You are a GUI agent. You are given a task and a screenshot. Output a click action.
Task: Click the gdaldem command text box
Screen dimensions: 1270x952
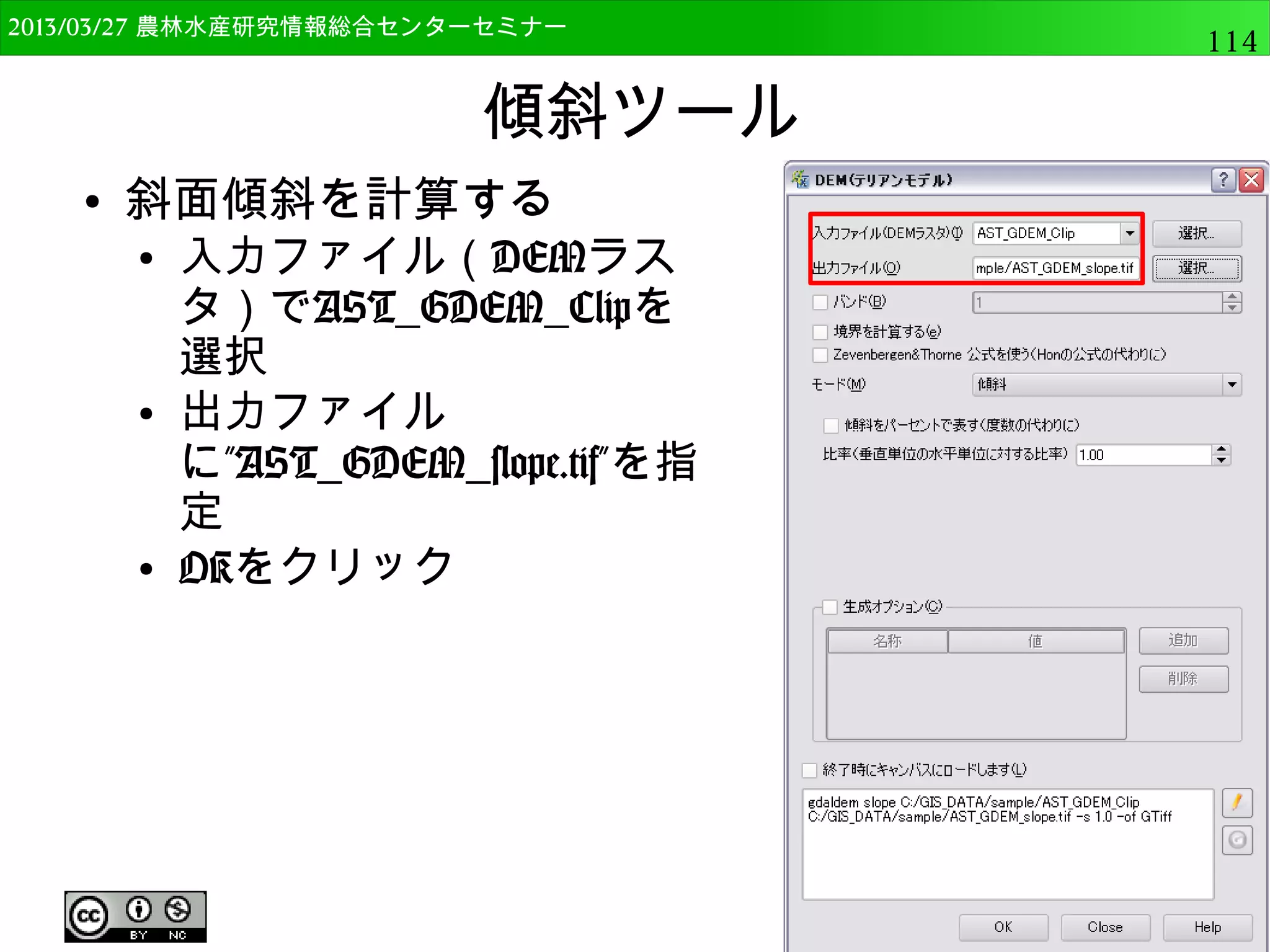1008,844
